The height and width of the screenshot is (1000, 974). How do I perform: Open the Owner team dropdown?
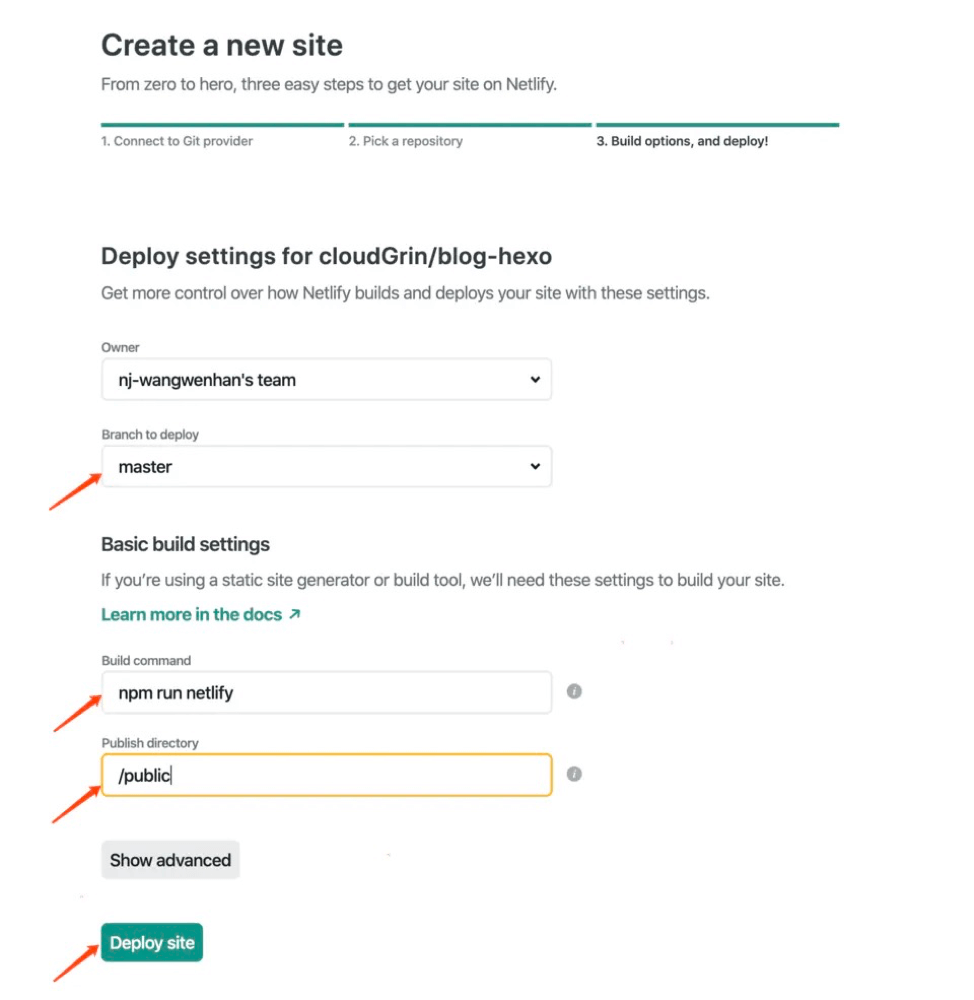(326, 379)
